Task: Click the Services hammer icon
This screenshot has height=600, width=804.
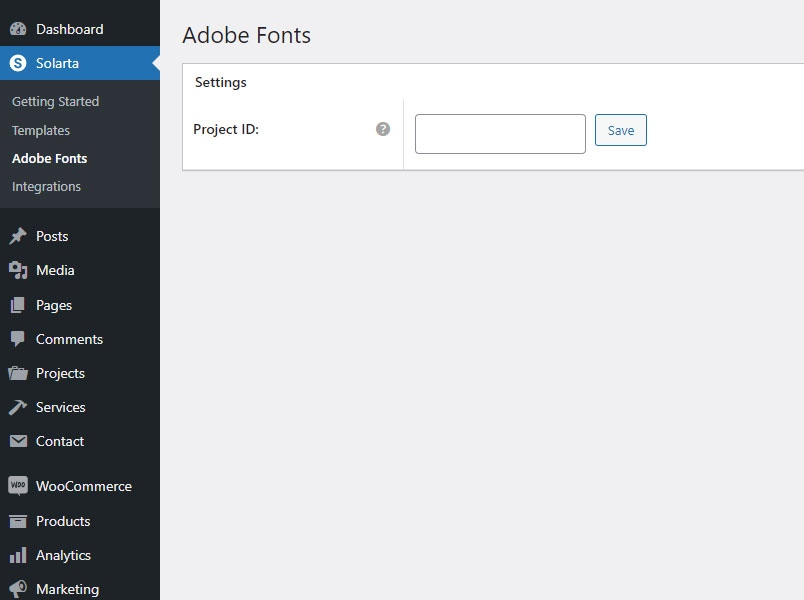Action: [x=18, y=407]
